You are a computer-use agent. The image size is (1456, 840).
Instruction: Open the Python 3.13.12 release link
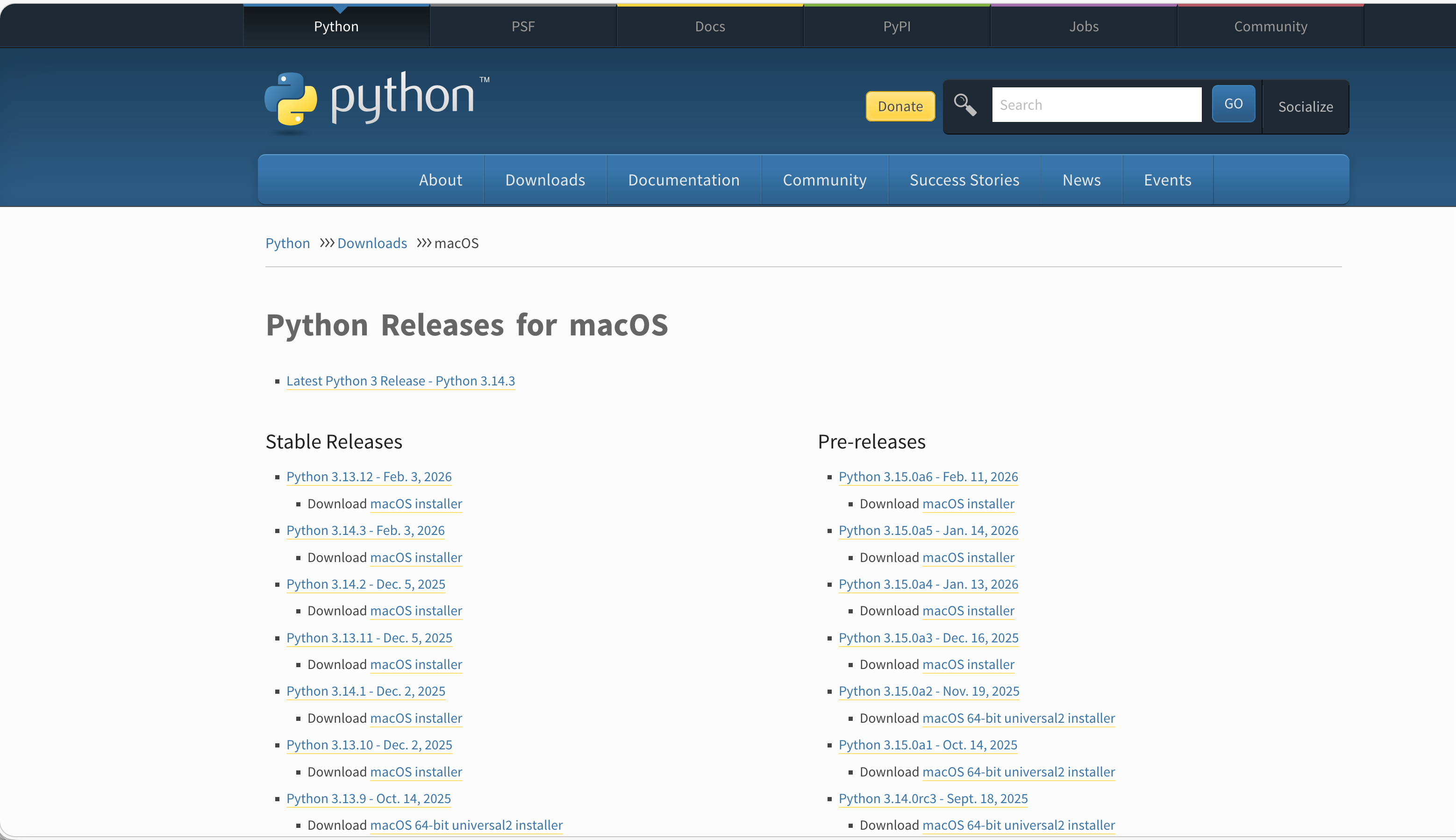[369, 477]
